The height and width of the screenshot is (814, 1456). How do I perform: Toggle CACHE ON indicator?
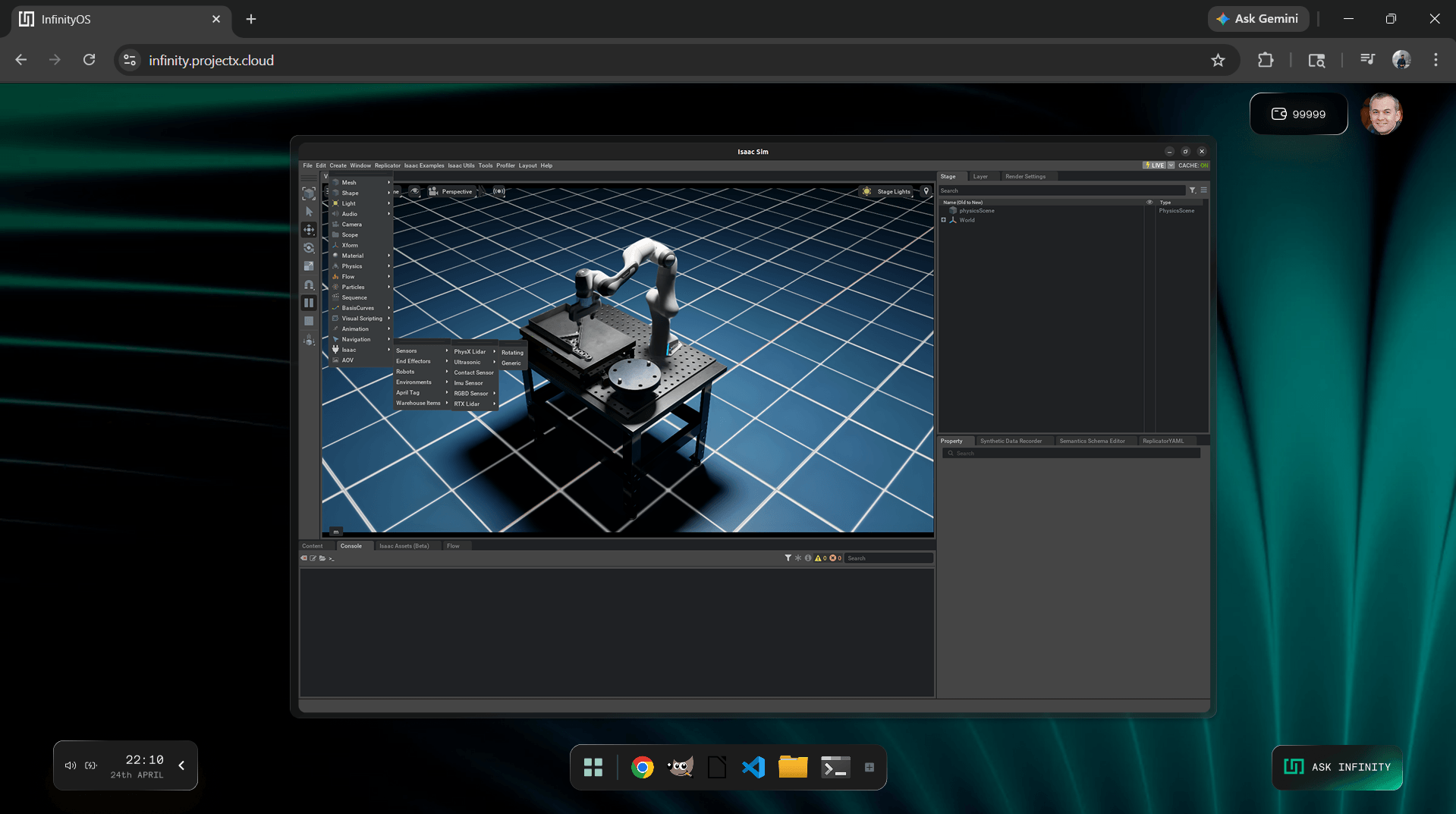(x=1193, y=165)
